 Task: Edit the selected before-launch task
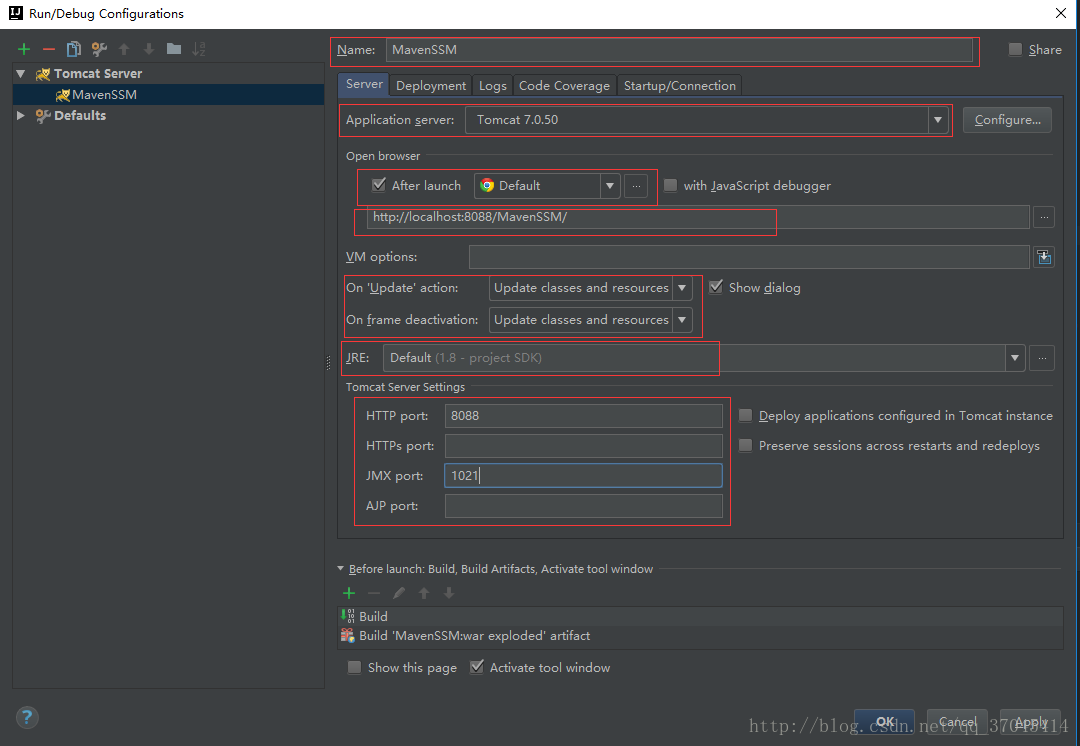[399, 593]
